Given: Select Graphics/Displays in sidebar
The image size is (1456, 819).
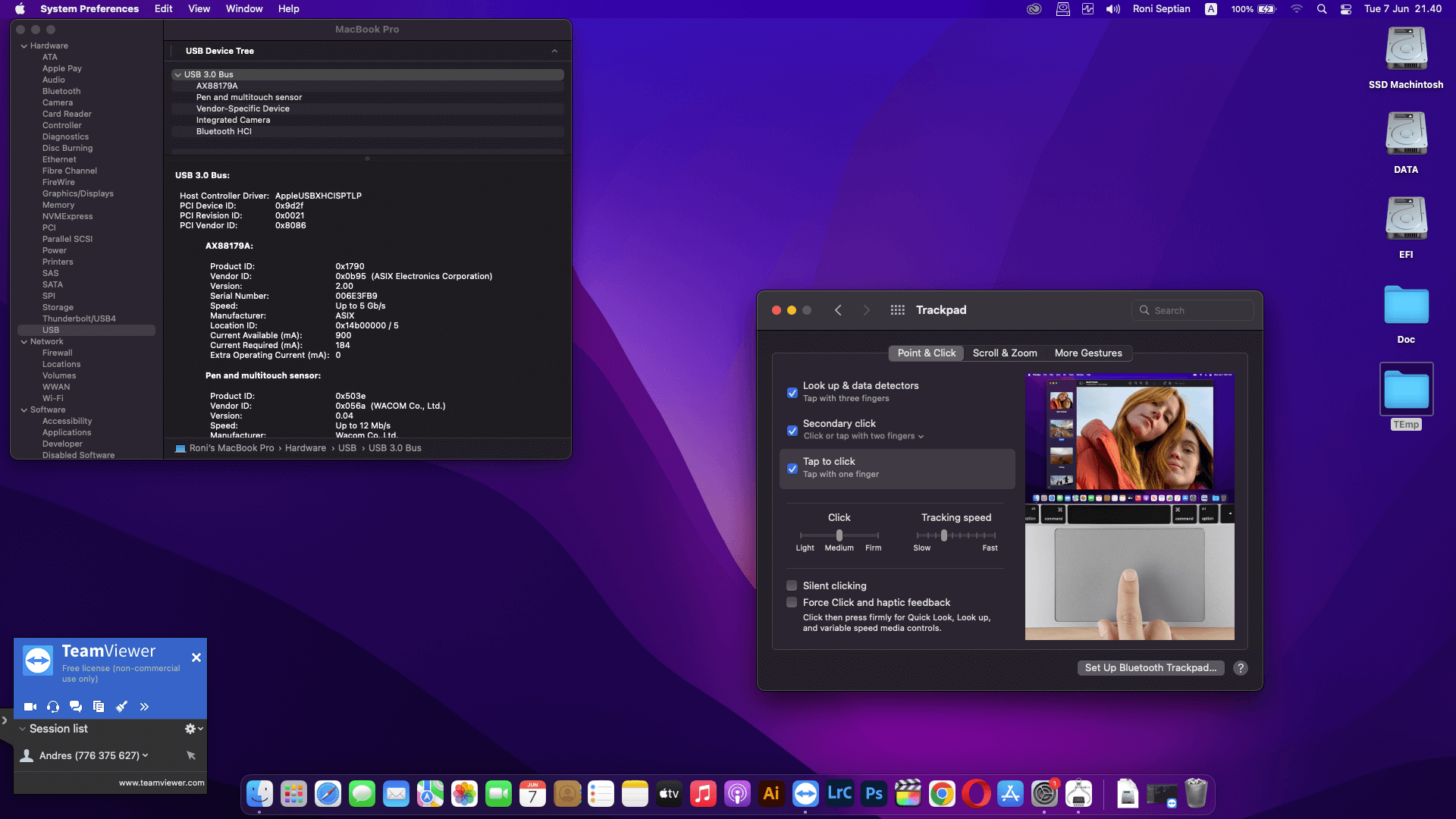Looking at the screenshot, I should (78, 193).
